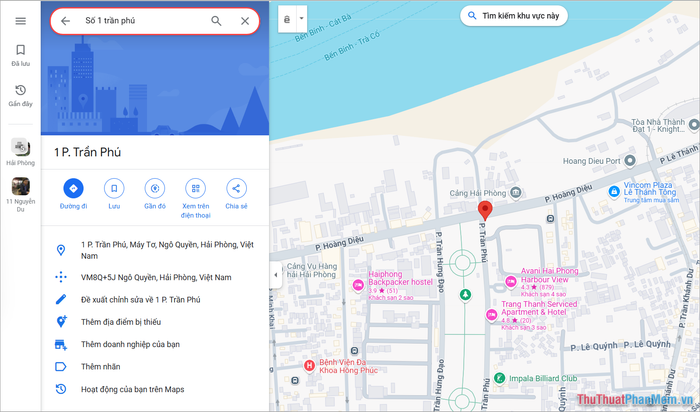Open Gần đây recent history

pos(21,96)
